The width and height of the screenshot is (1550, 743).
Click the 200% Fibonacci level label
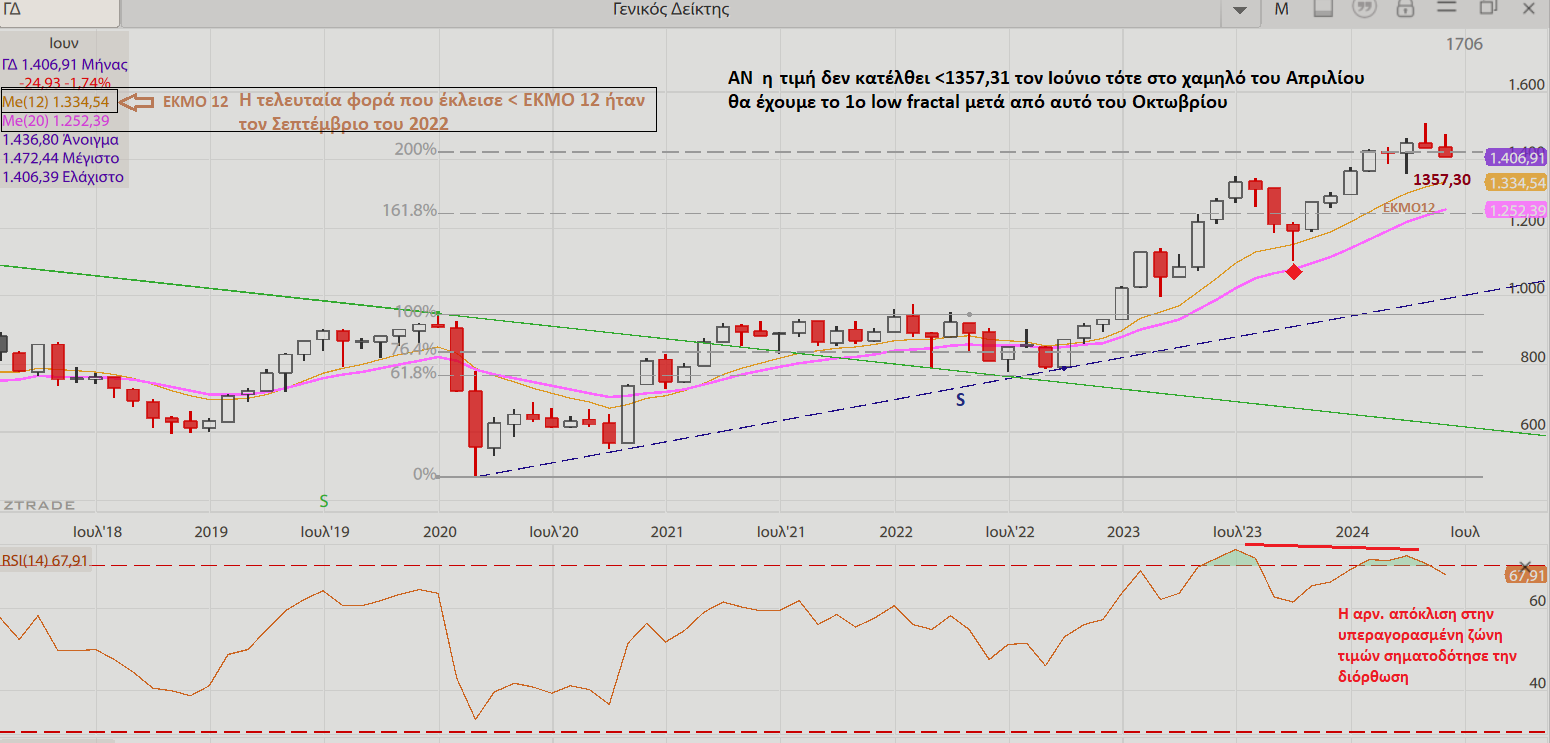coord(417,150)
